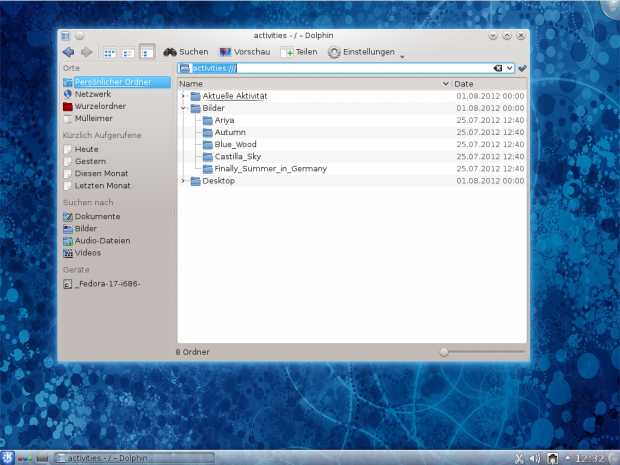The height and width of the screenshot is (465, 620).
Task: Click Teilen split view button
Action: [x=299, y=52]
